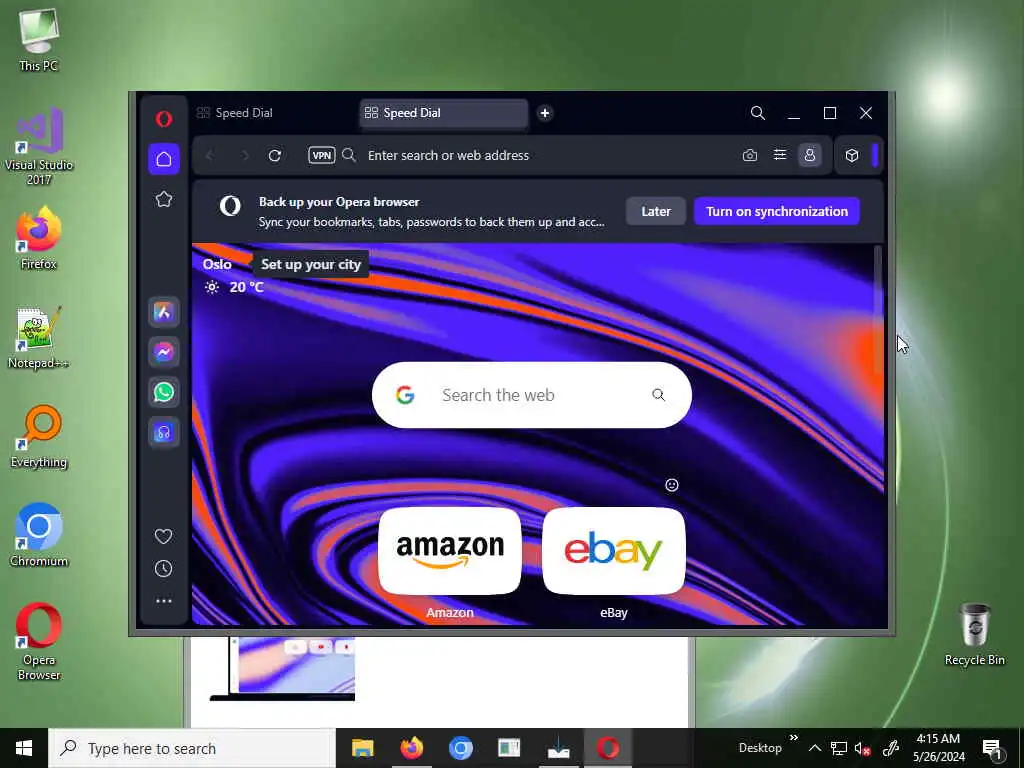Screen dimensions: 1024x768
Task: Open Bookmarks star icon in sidebar
Action: pos(164,199)
